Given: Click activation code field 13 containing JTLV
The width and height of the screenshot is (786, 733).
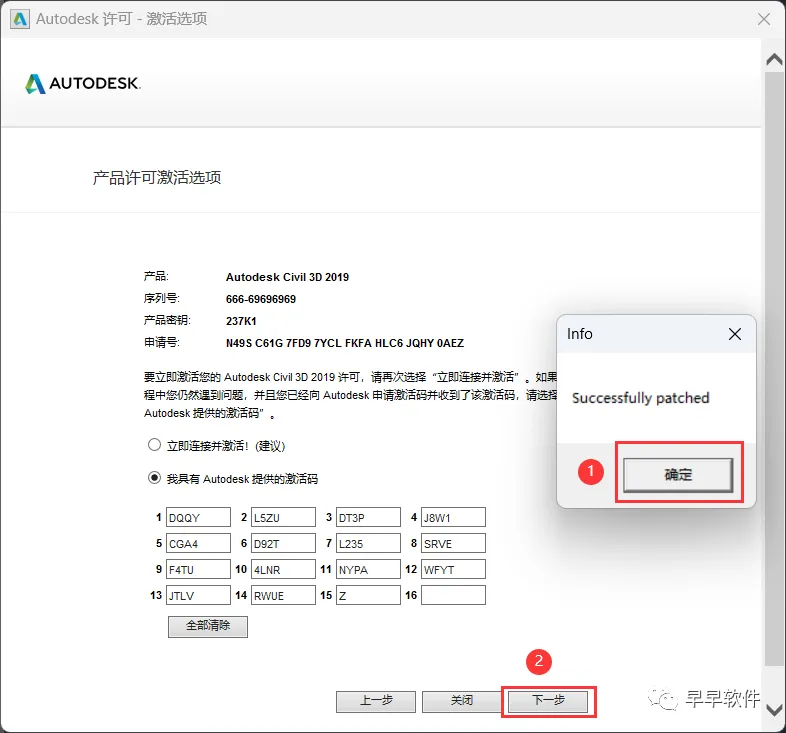Looking at the screenshot, I should pos(199,596).
